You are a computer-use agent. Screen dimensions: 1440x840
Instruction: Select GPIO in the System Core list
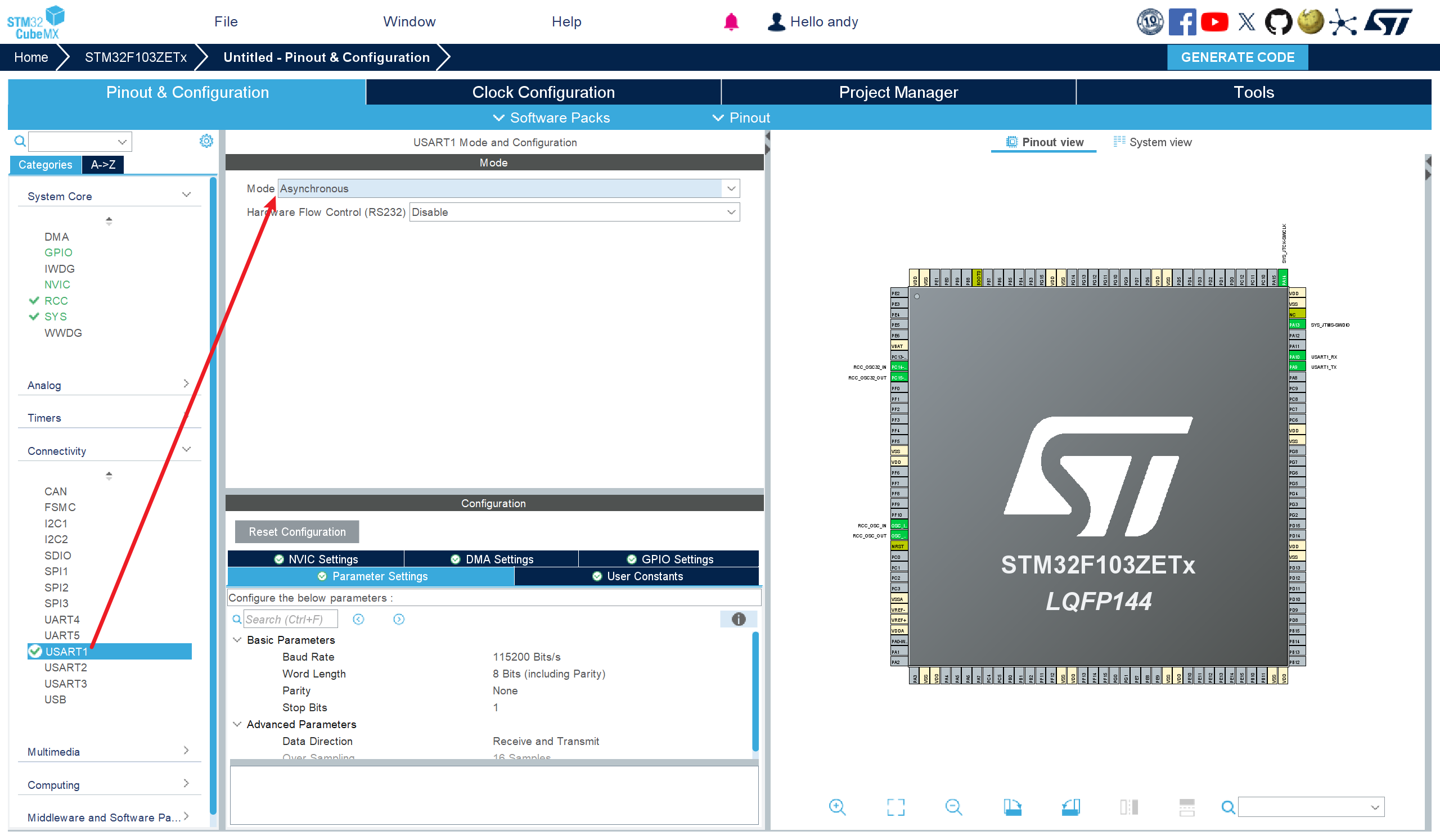click(x=58, y=252)
